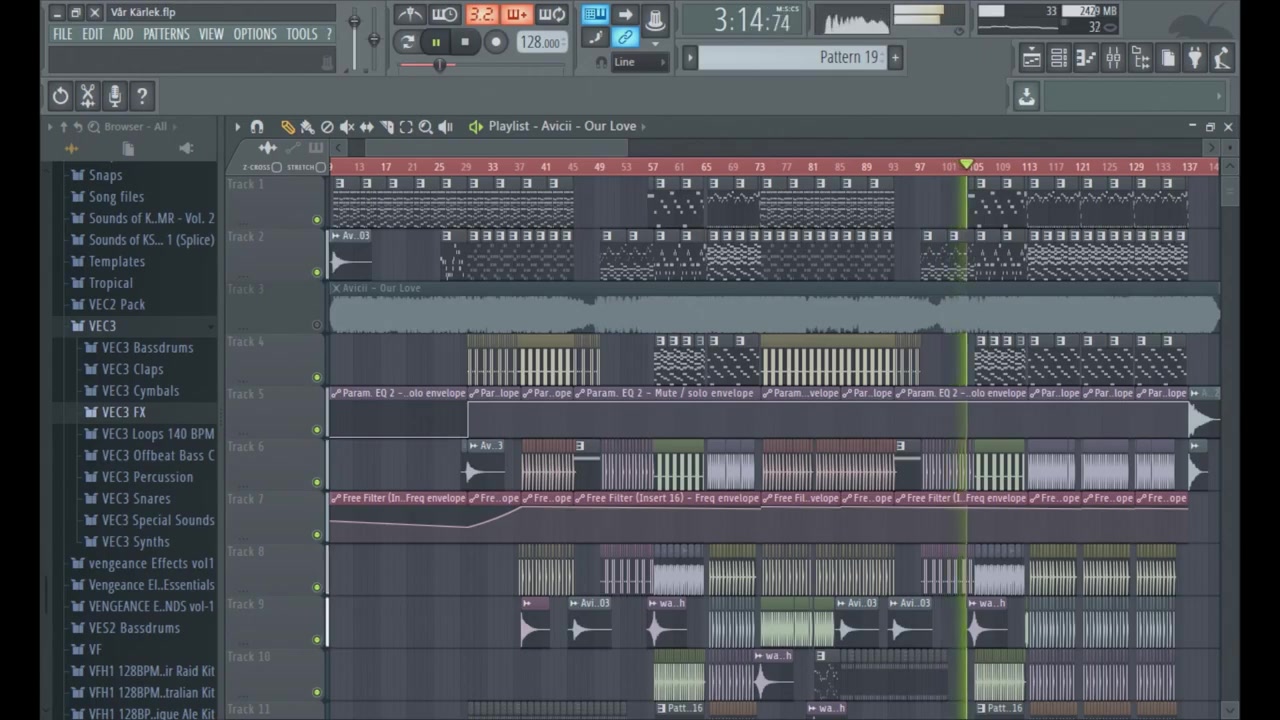Choose the Select tool in Playlist toolbar
The height and width of the screenshot is (720, 1280).
[406, 127]
